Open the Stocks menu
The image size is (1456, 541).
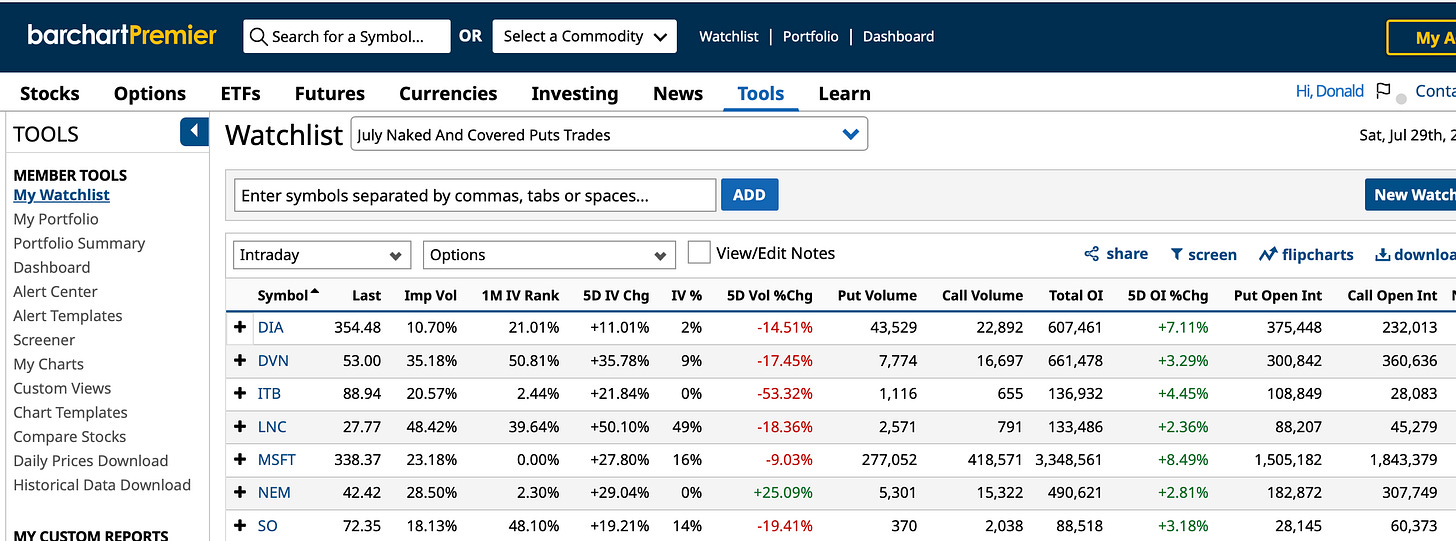coord(50,93)
